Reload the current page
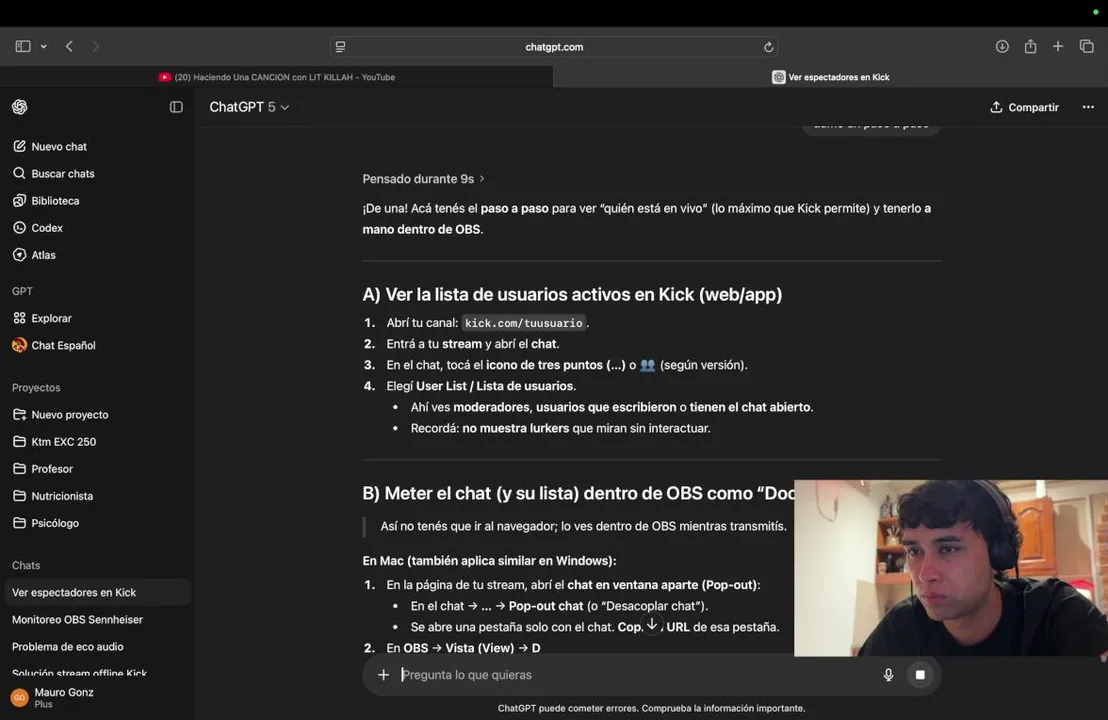Image resolution: width=1108 pixels, height=720 pixels. 768,47
